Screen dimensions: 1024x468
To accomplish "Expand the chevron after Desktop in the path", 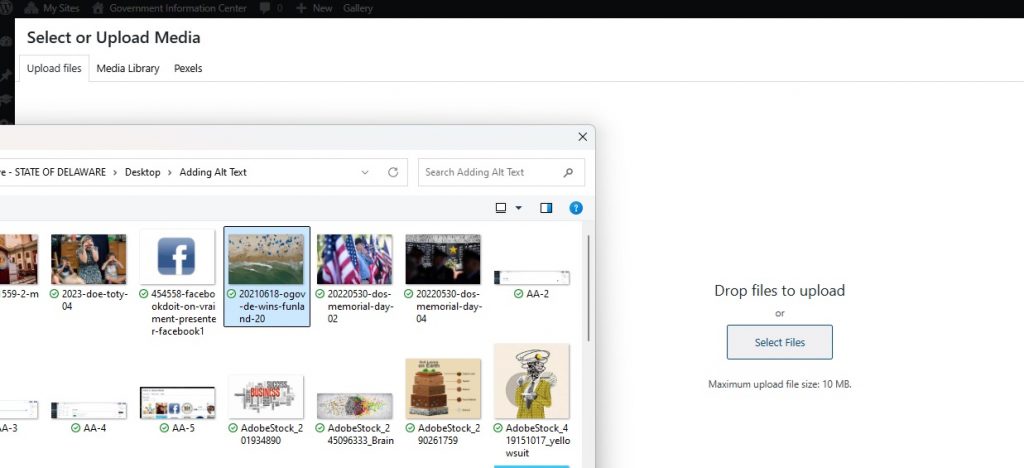I will [x=170, y=172].
